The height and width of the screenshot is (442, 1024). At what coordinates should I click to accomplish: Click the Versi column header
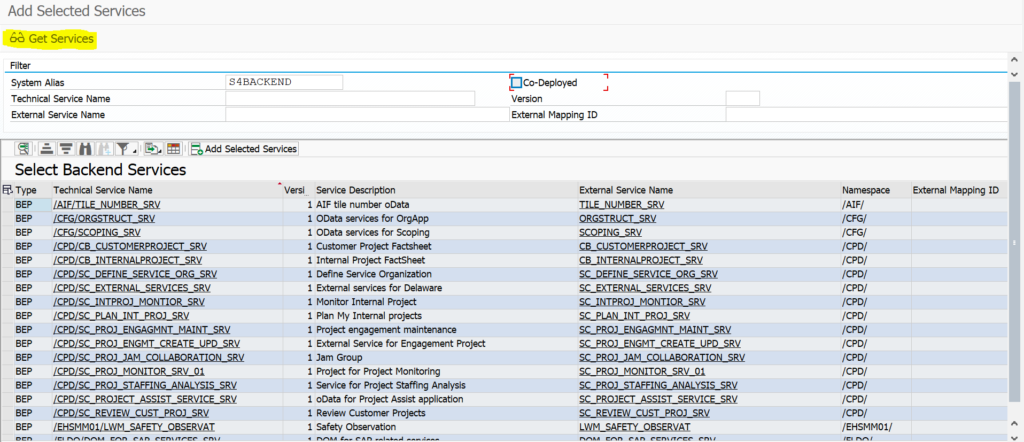coord(298,190)
